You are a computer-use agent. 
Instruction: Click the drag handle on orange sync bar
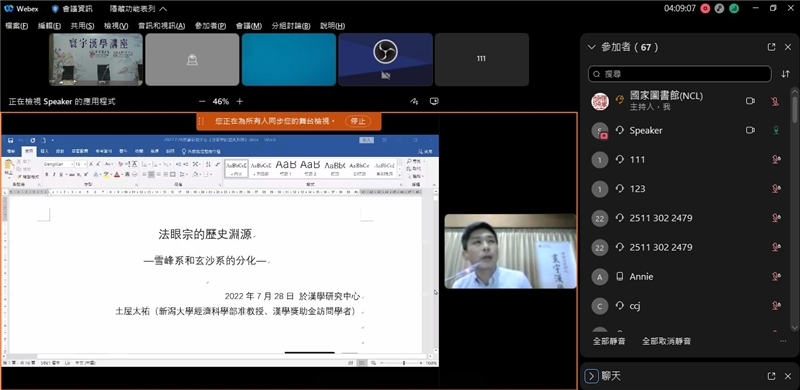click(x=201, y=121)
